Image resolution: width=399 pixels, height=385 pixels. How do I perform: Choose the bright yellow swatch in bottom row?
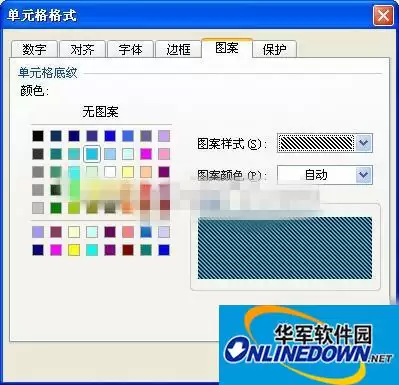click(x=74, y=250)
